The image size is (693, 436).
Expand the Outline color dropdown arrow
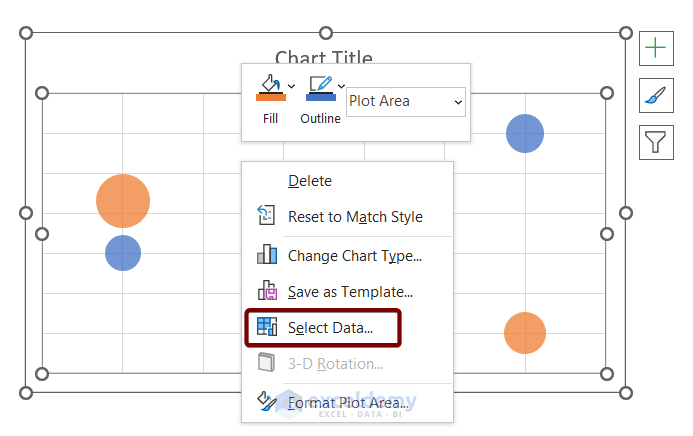[342, 87]
